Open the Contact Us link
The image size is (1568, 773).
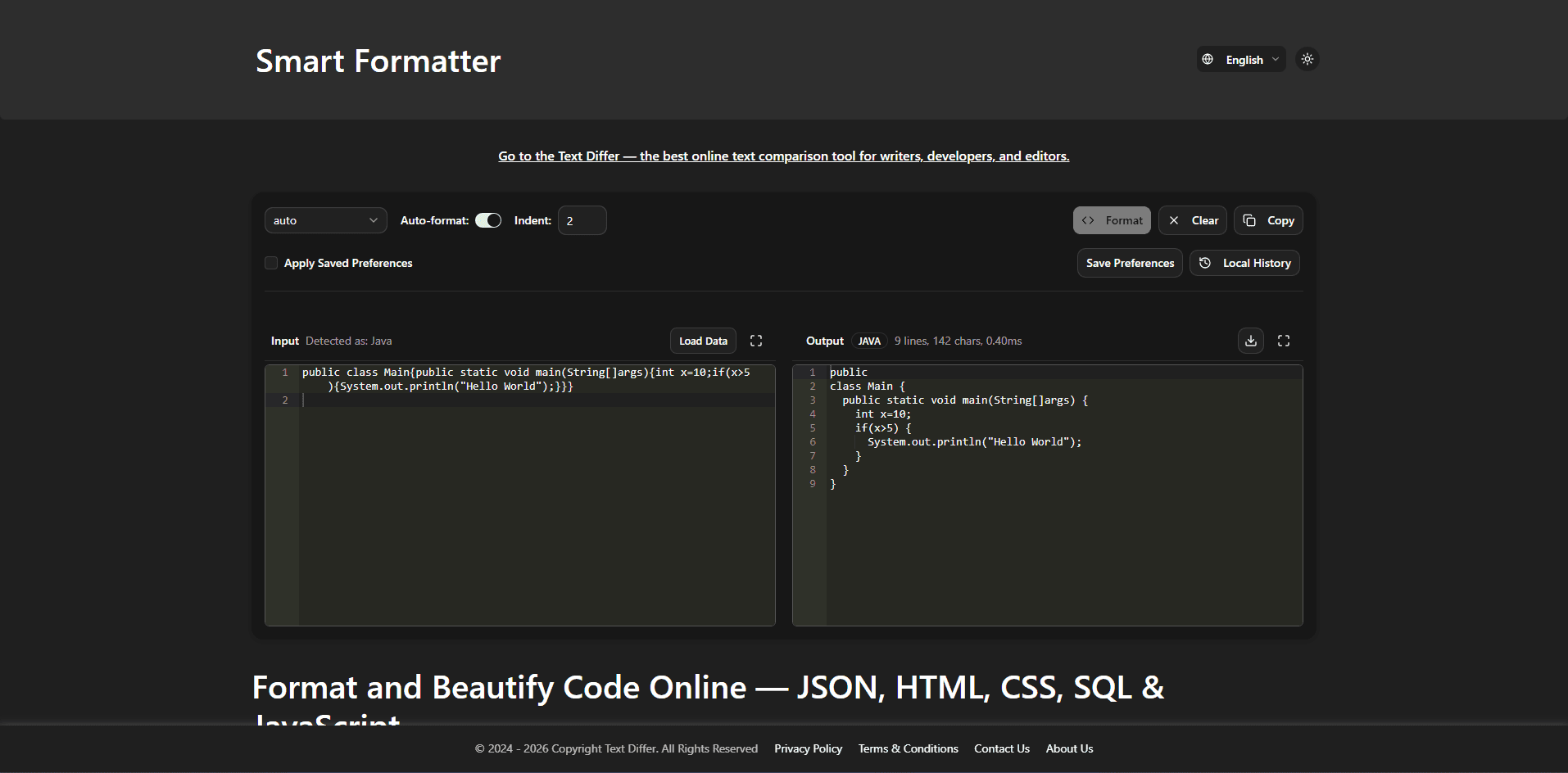point(1001,748)
